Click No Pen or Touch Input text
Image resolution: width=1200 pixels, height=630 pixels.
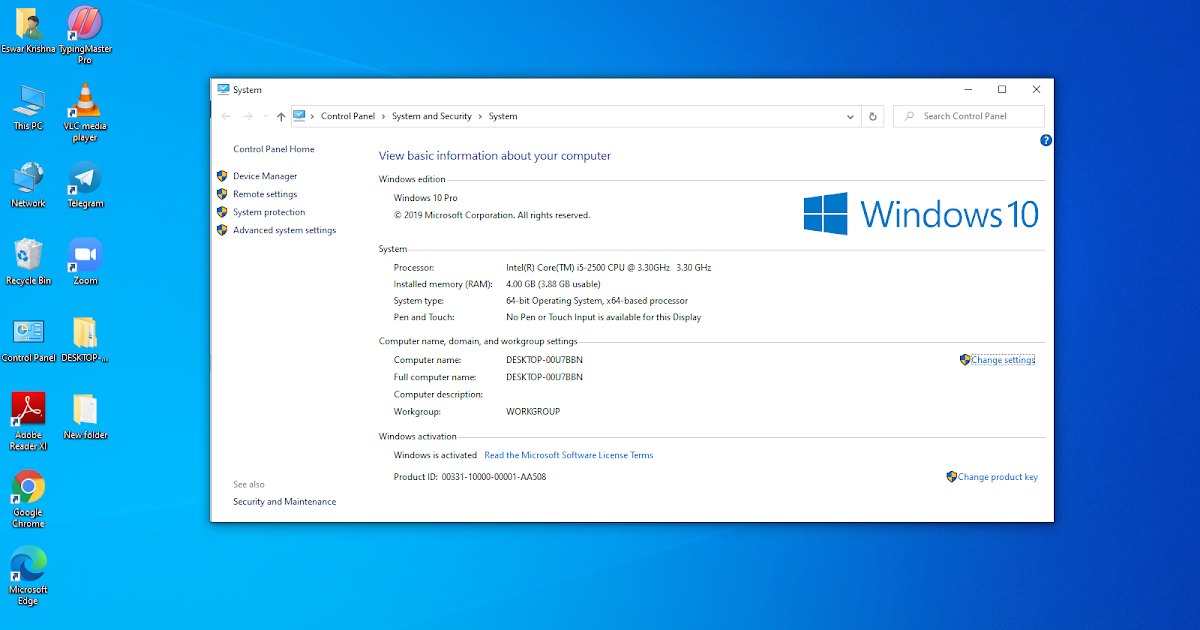[x=604, y=317]
